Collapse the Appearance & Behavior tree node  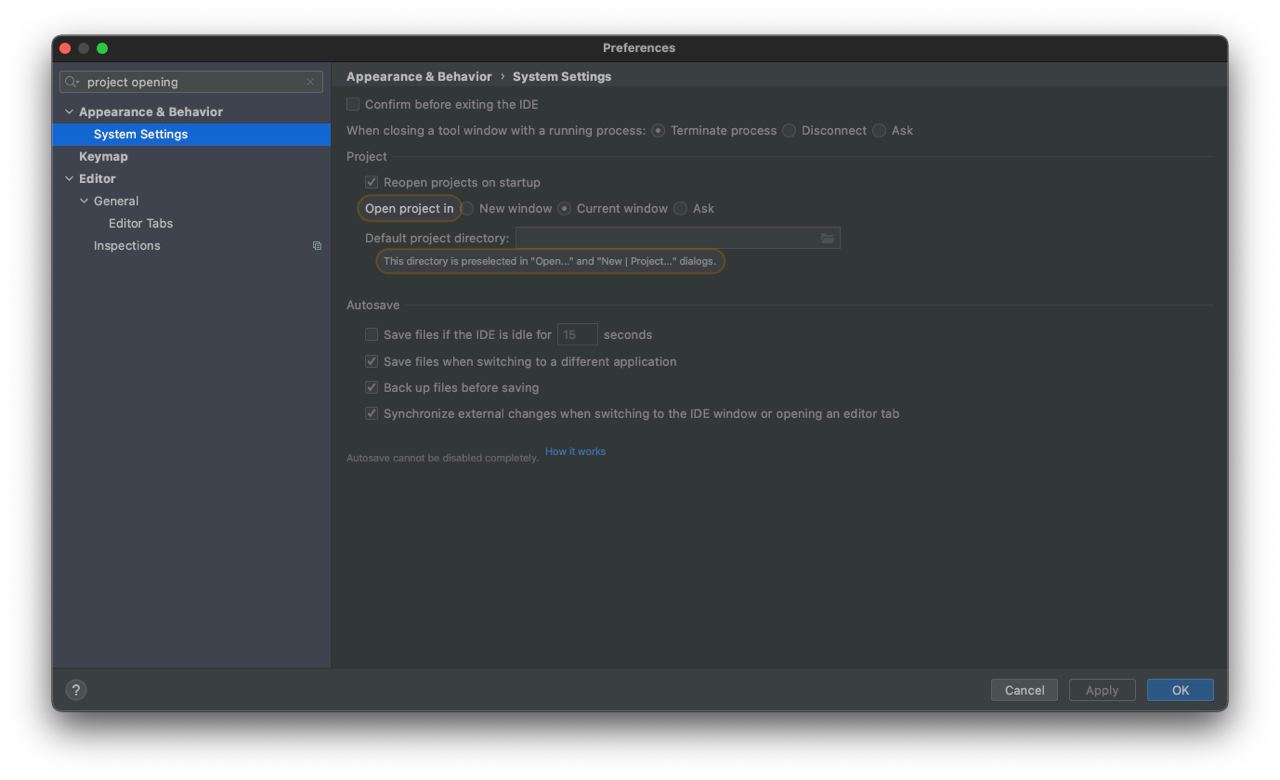coord(69,112)
